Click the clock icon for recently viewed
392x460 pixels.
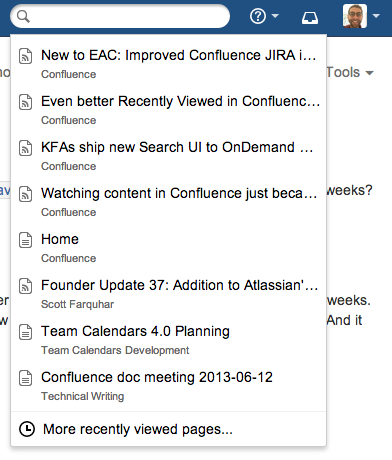(x=27, y=429)
